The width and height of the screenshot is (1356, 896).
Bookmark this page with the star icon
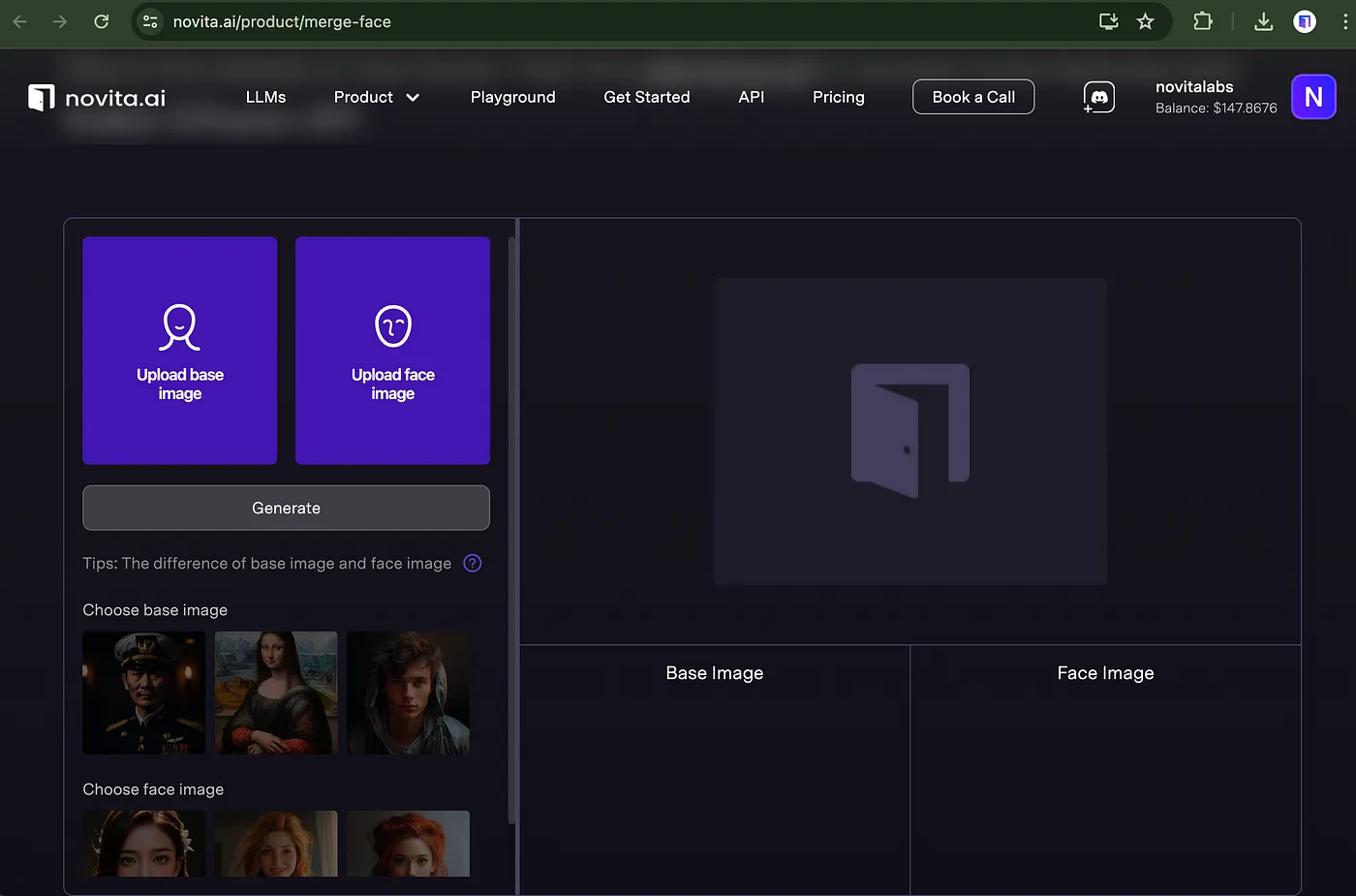[x=1145, y=21]
